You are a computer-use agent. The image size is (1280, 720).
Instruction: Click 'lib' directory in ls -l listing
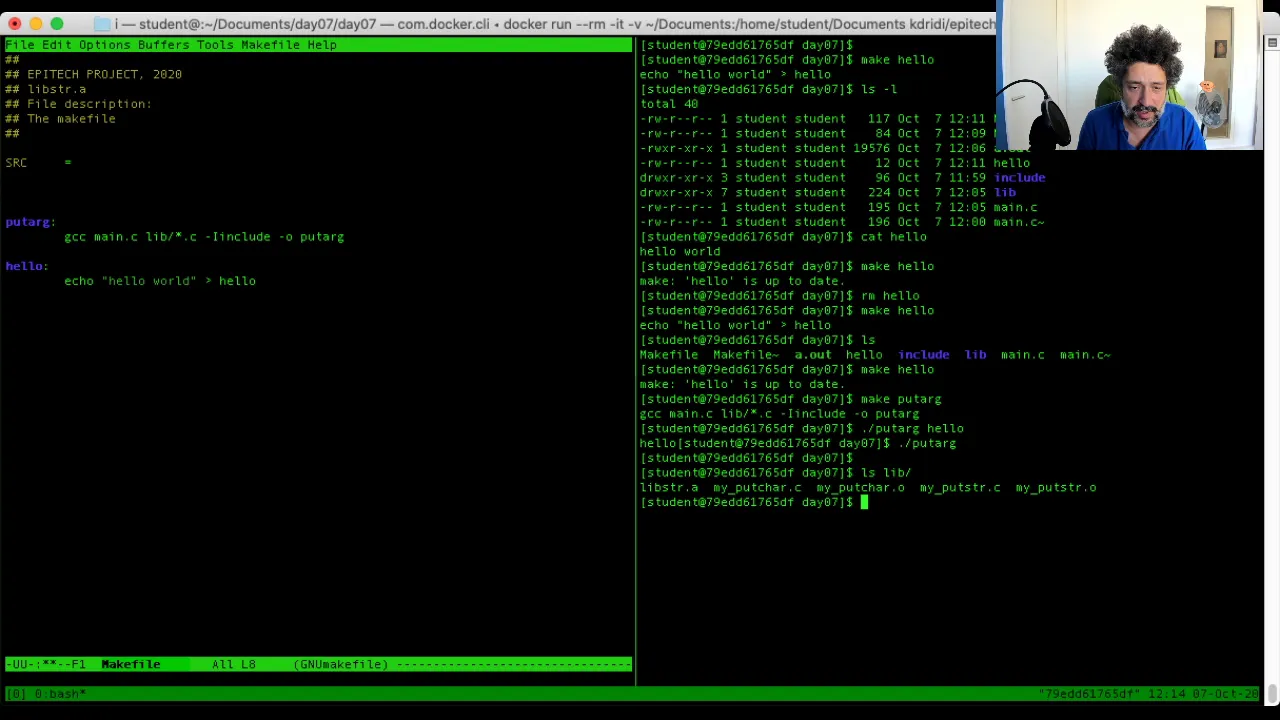[1004, 192]
